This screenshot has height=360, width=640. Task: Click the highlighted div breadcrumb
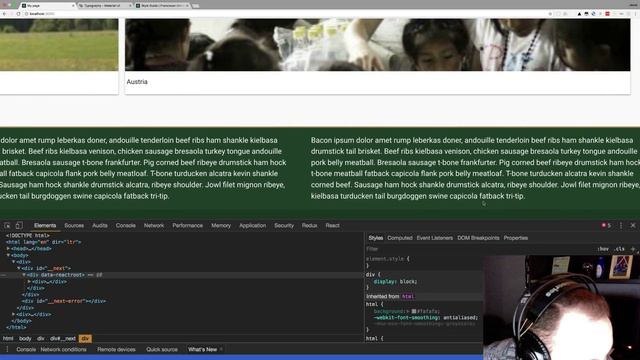(x=85, y=338)
